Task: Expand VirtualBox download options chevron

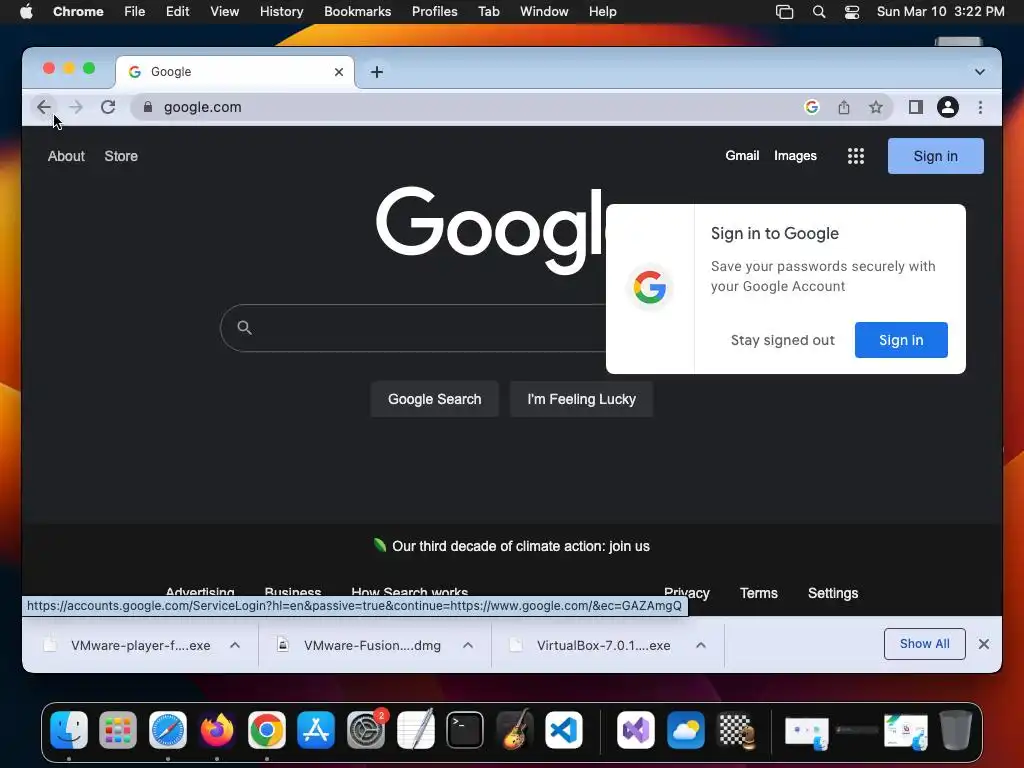Action: coord(701,645)
